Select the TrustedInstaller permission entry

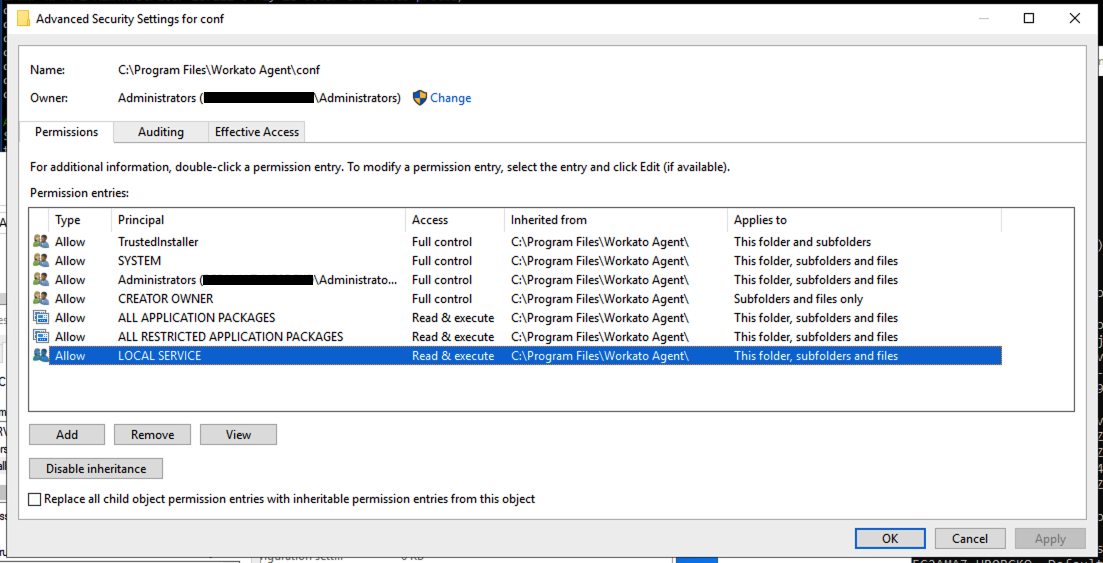517,241
